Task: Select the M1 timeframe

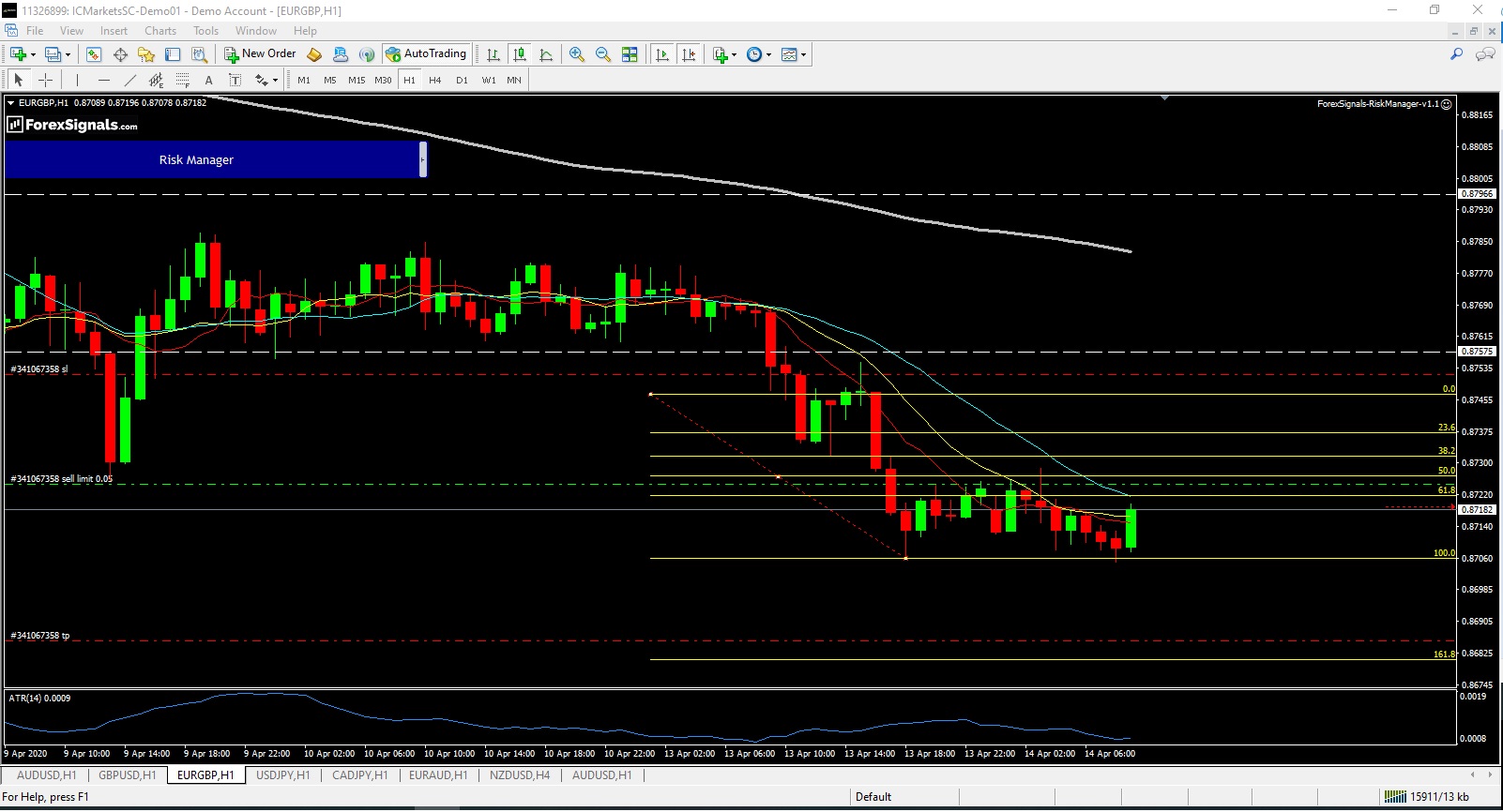Action: (304, 80)
